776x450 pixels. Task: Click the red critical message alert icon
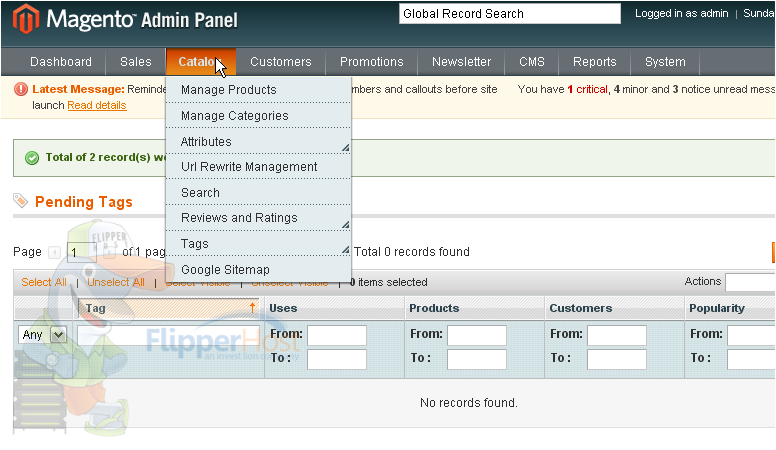tap(21, 89)
